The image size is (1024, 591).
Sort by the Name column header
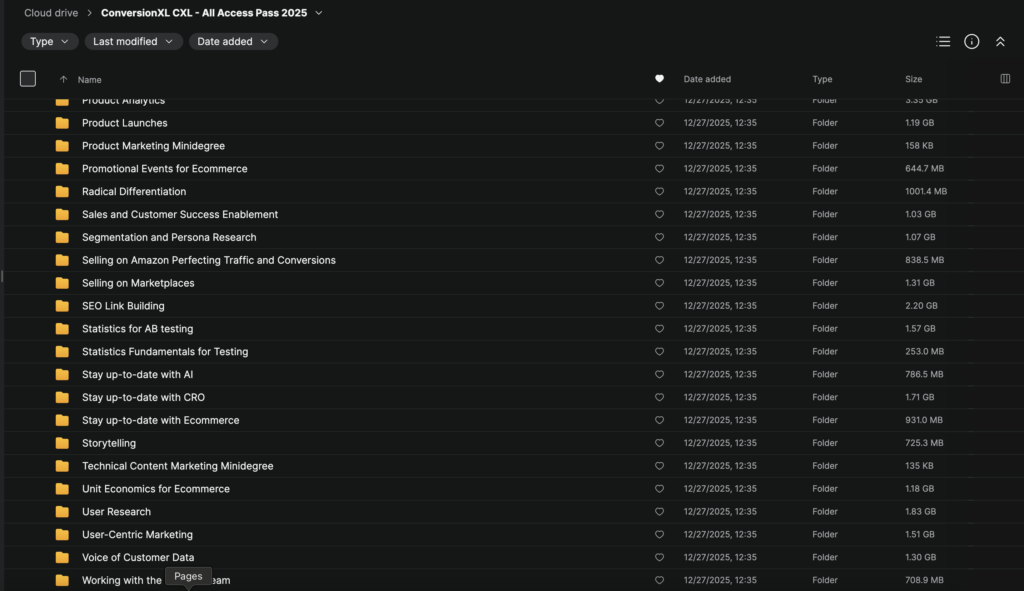(x=89, y=80)
